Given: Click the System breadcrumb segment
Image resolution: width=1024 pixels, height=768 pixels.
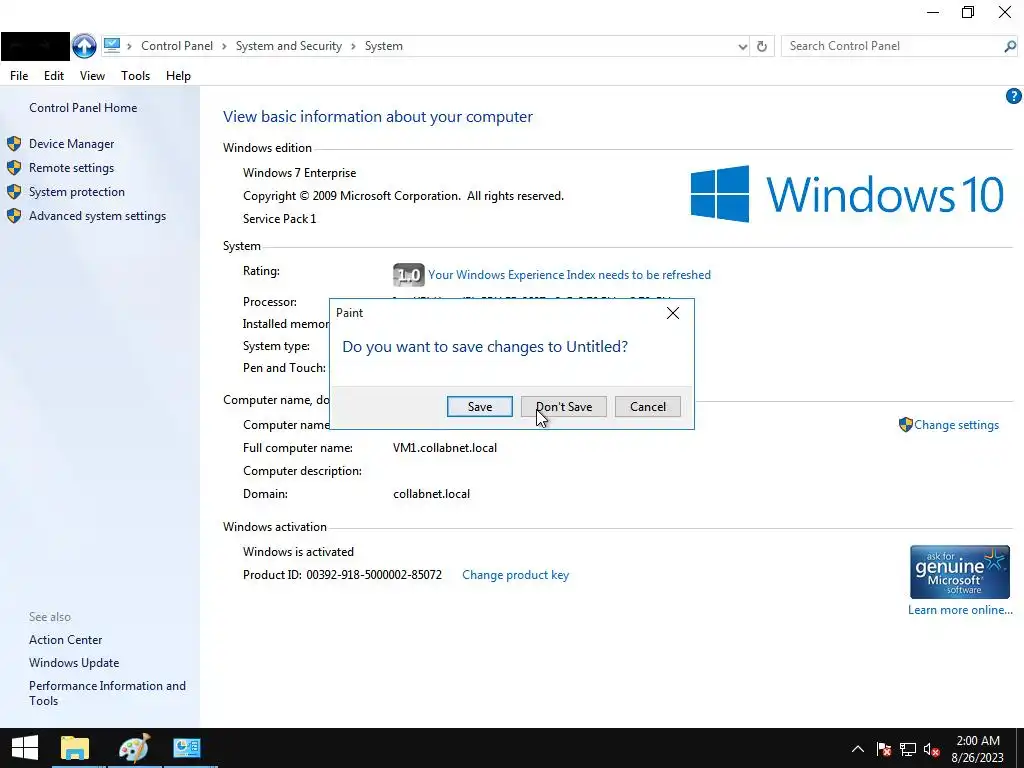Looking at the screenshot, I should (x=383, y=46).
